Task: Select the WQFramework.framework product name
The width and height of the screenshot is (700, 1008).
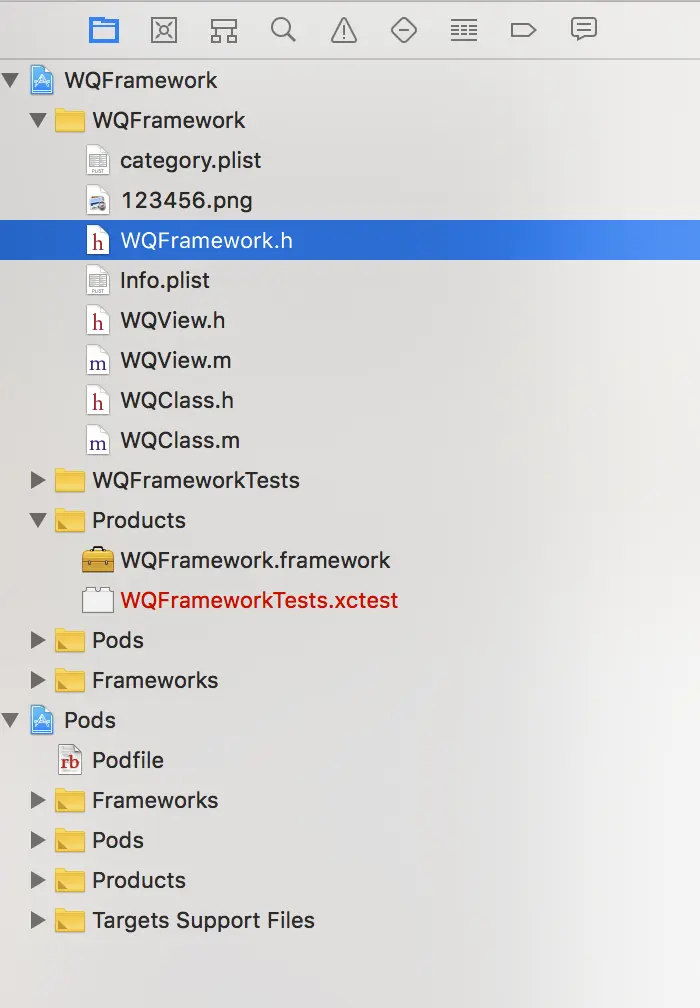Action: coord(255,560)
